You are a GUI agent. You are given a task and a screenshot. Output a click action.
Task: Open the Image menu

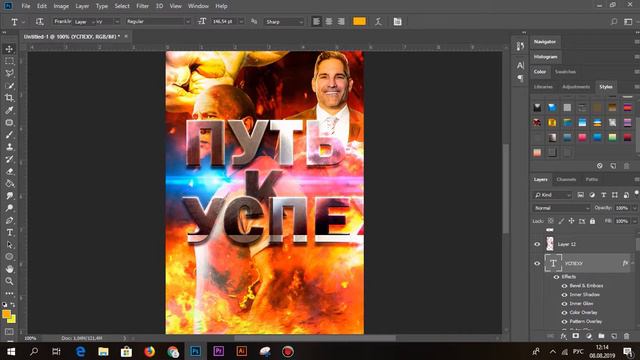coord(61,6)
